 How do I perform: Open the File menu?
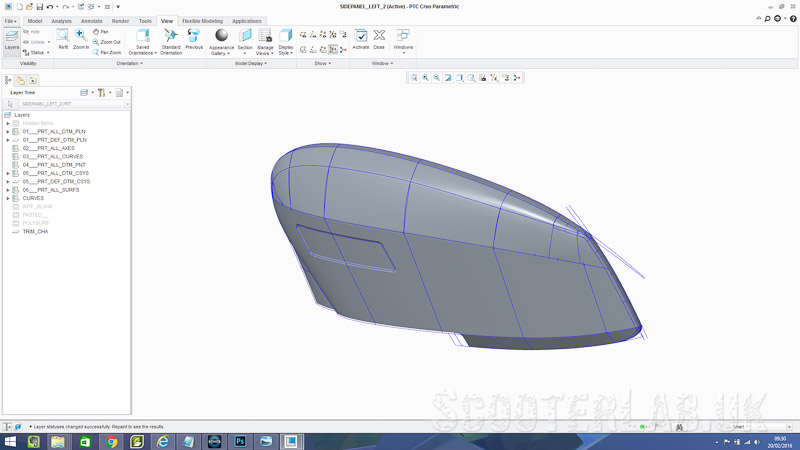pos(10,21)
